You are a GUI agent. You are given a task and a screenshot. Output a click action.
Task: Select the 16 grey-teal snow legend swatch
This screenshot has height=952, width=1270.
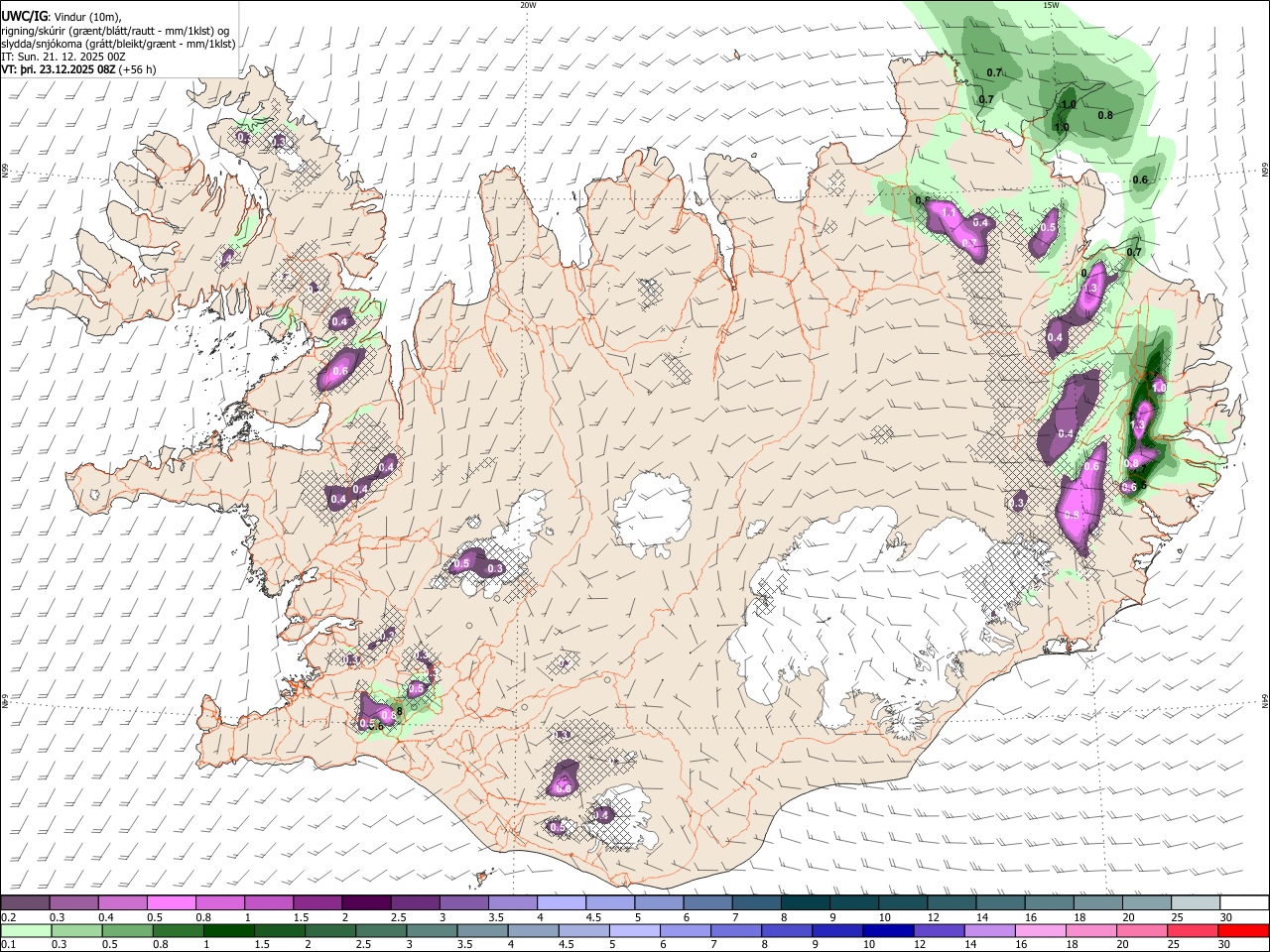click(1048, 903)
